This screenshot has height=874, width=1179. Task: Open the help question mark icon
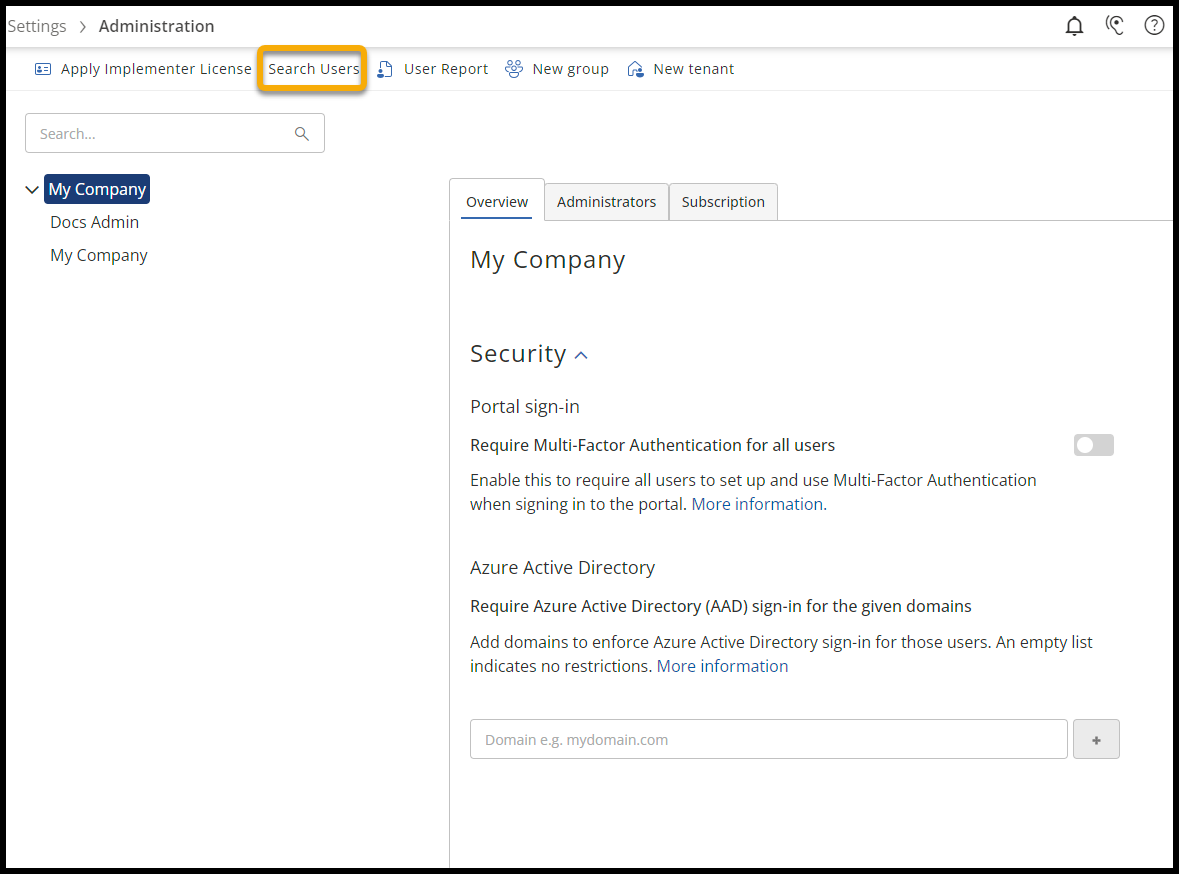pyautogui.click(x=1154, y=26)
